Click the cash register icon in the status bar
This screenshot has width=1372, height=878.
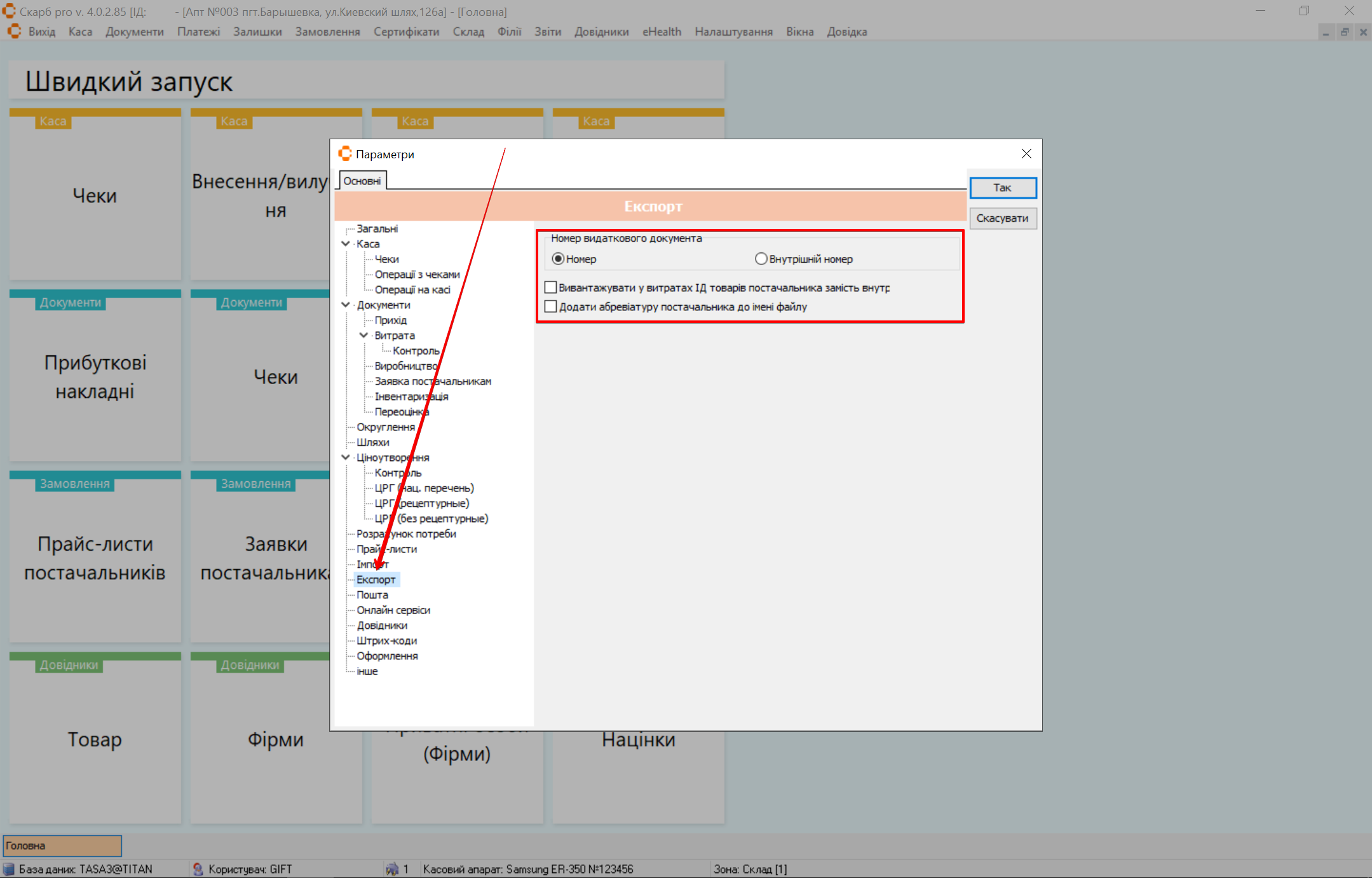(392, 869)
